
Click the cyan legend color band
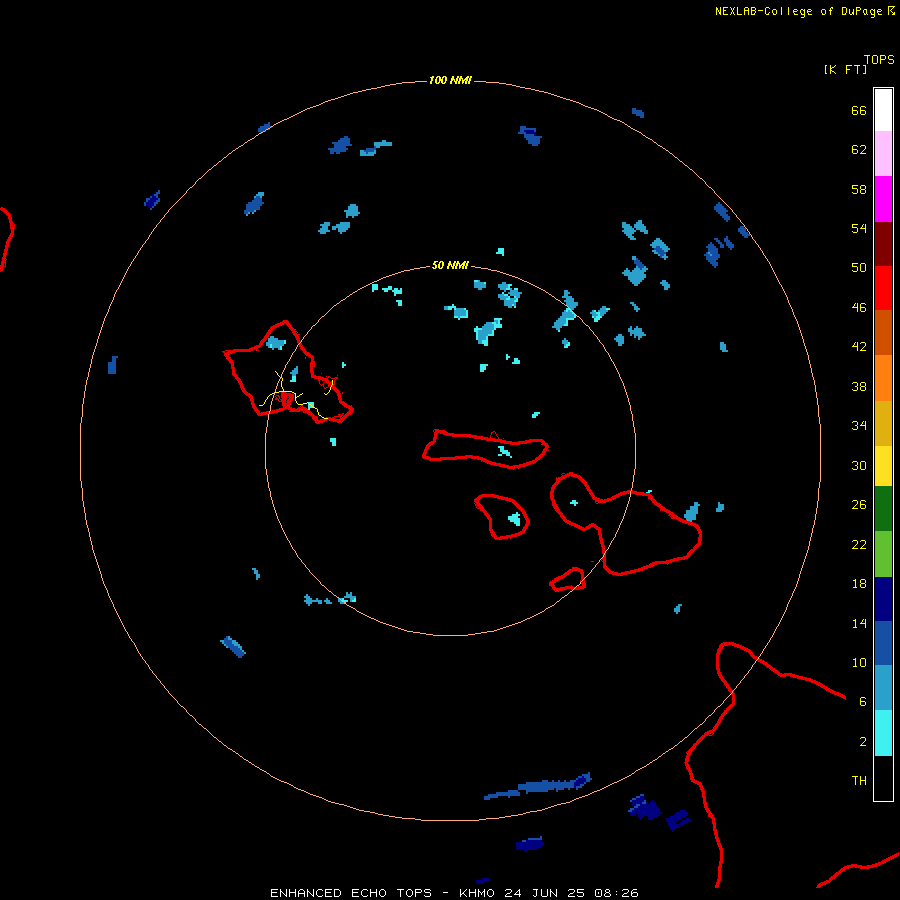tap(883, 733)
